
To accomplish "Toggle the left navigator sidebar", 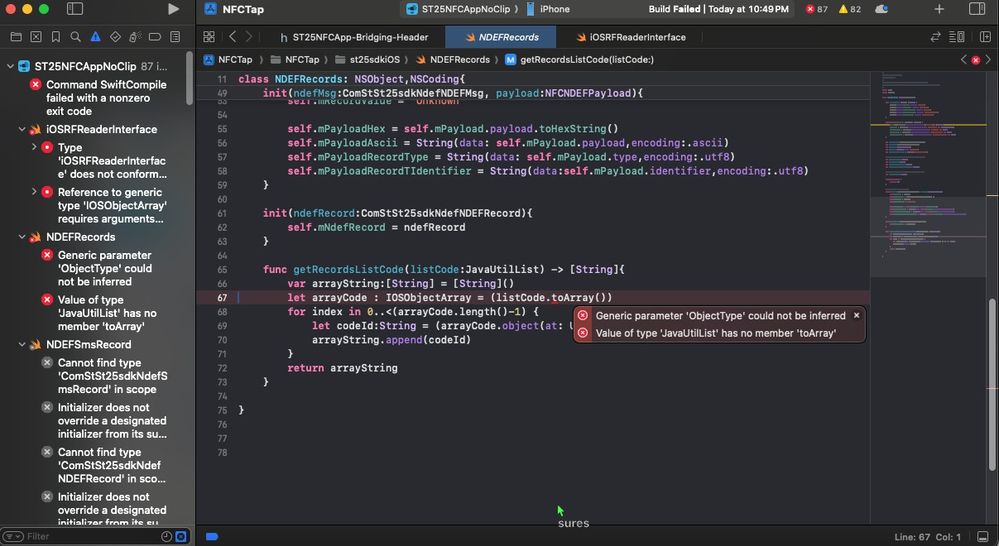I will [x=75, y=9].
